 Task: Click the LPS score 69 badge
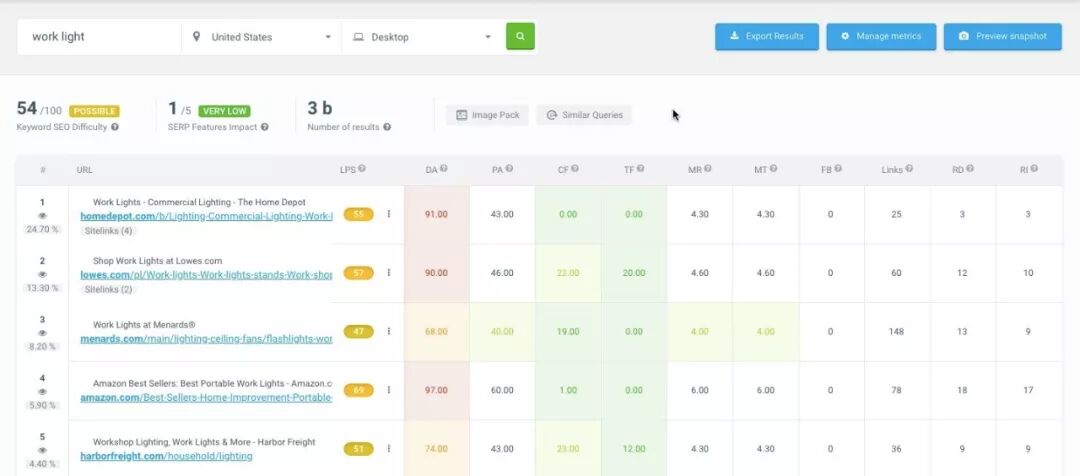[359, 390]
